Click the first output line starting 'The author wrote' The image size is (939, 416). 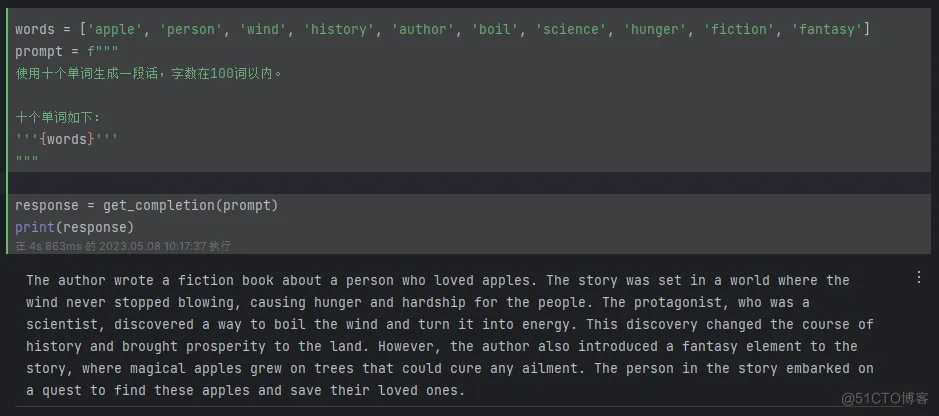click(x=437, y=280)
